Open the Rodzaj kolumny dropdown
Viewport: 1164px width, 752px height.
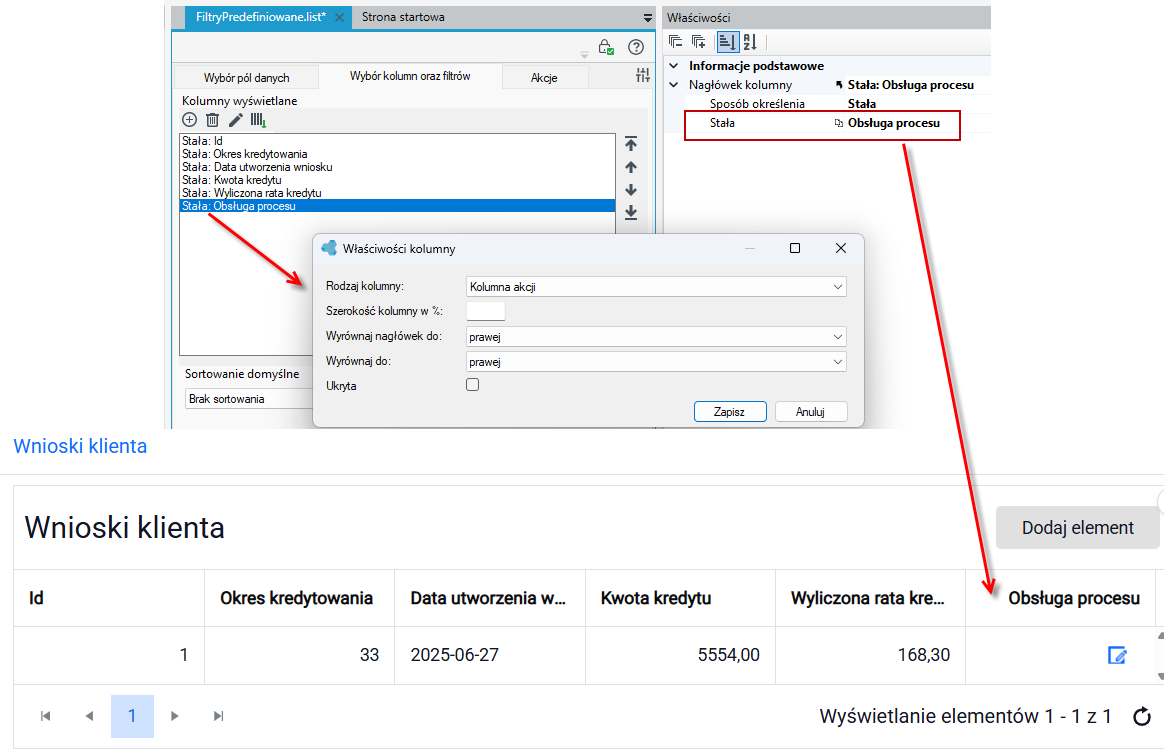(656, 287)
